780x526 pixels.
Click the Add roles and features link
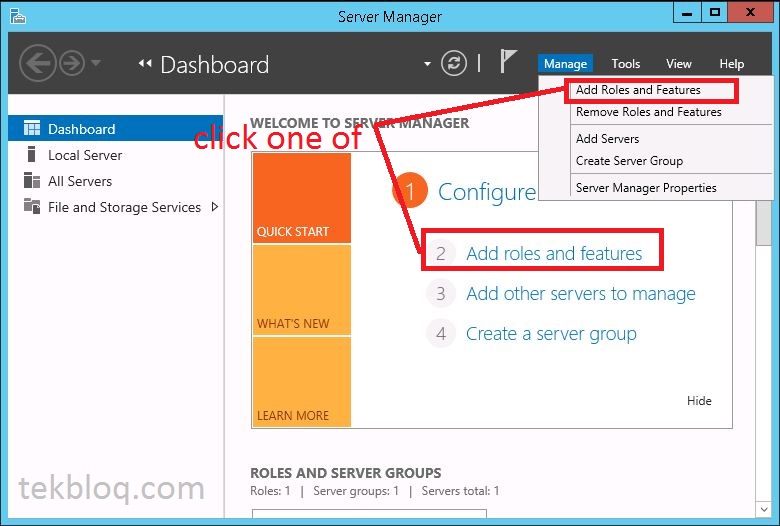pos(554,253)
